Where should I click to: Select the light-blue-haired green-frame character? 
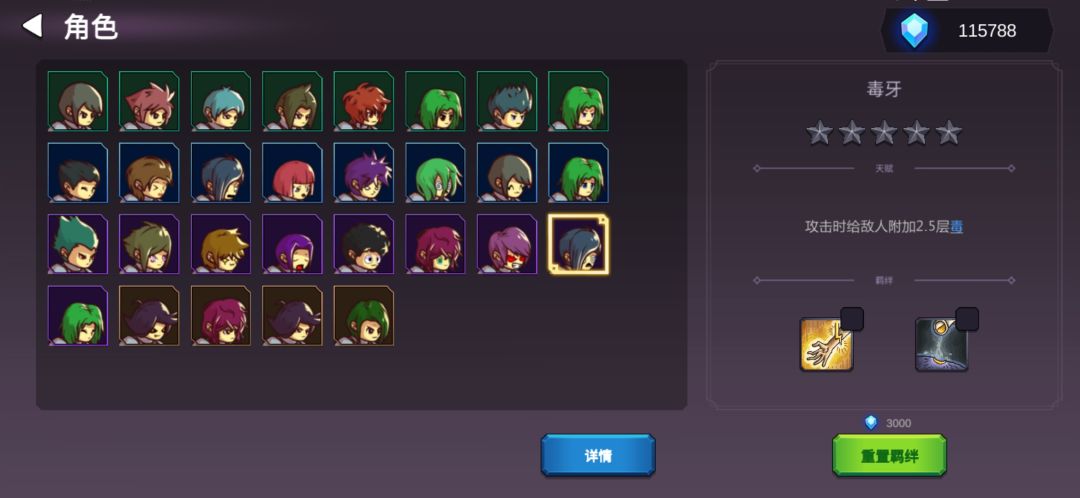tap(220, 101)
